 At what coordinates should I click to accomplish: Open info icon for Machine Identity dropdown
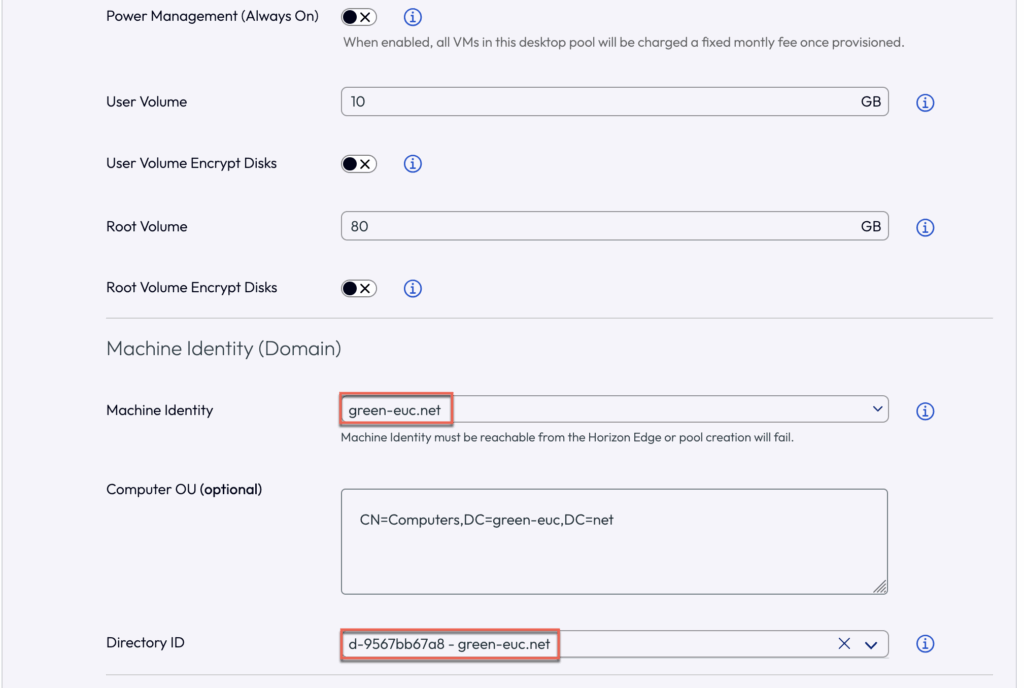(x=925, y=411)
